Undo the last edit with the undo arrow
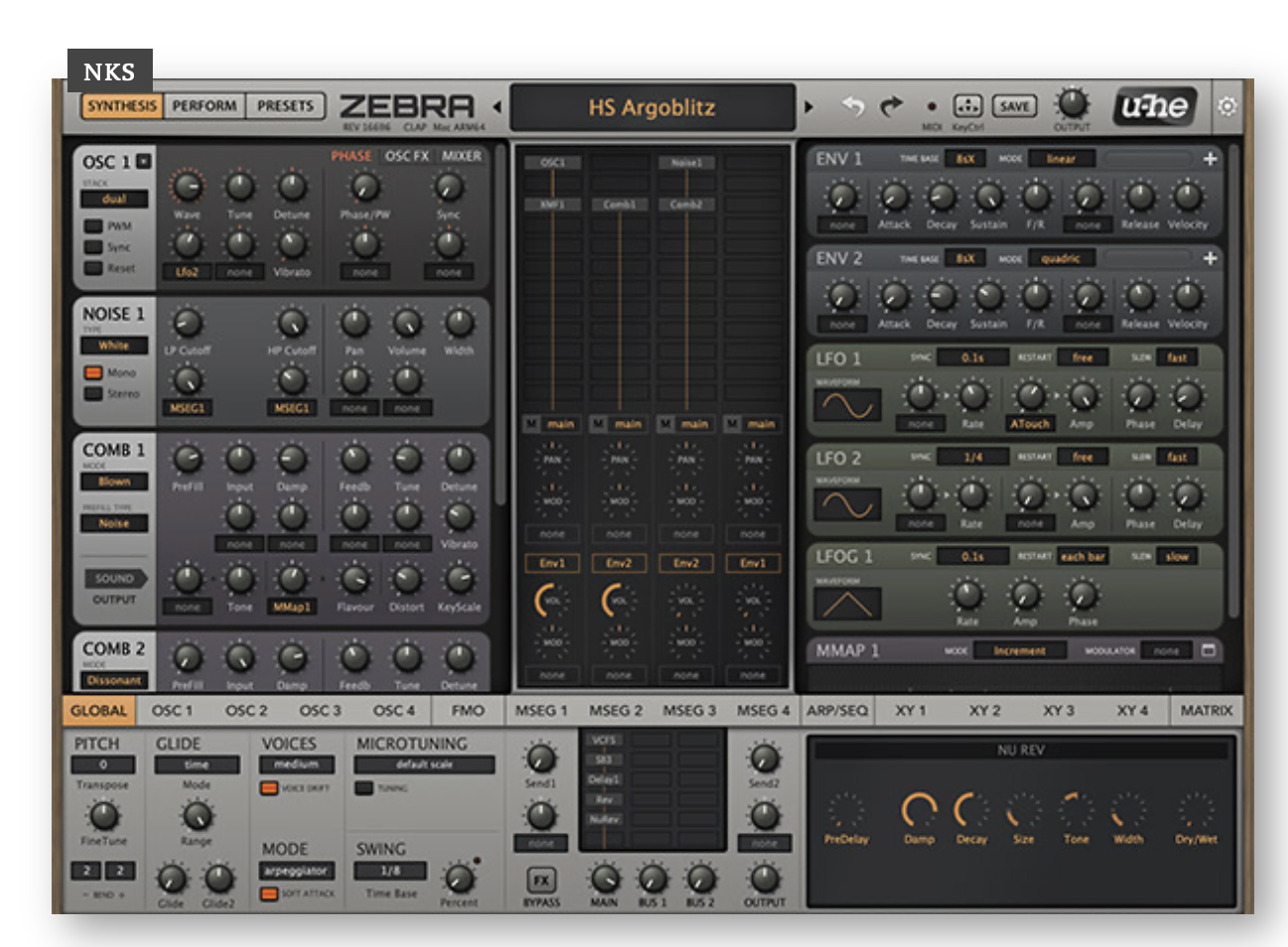Image resolution: width=1288 pixels, height=947 pixels. 852,106
